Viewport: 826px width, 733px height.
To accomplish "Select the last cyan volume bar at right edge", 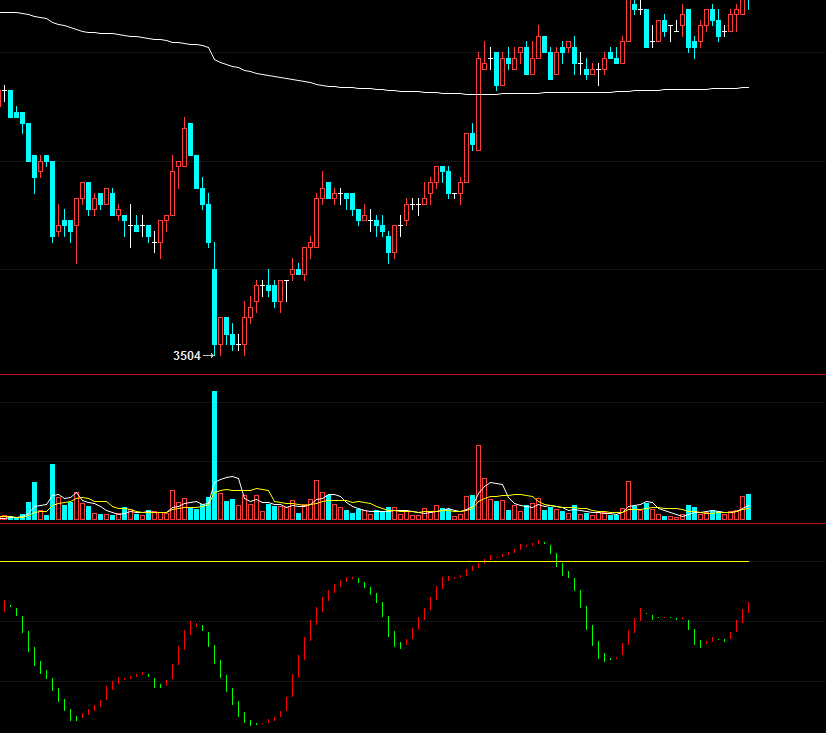I will point(748,507).
